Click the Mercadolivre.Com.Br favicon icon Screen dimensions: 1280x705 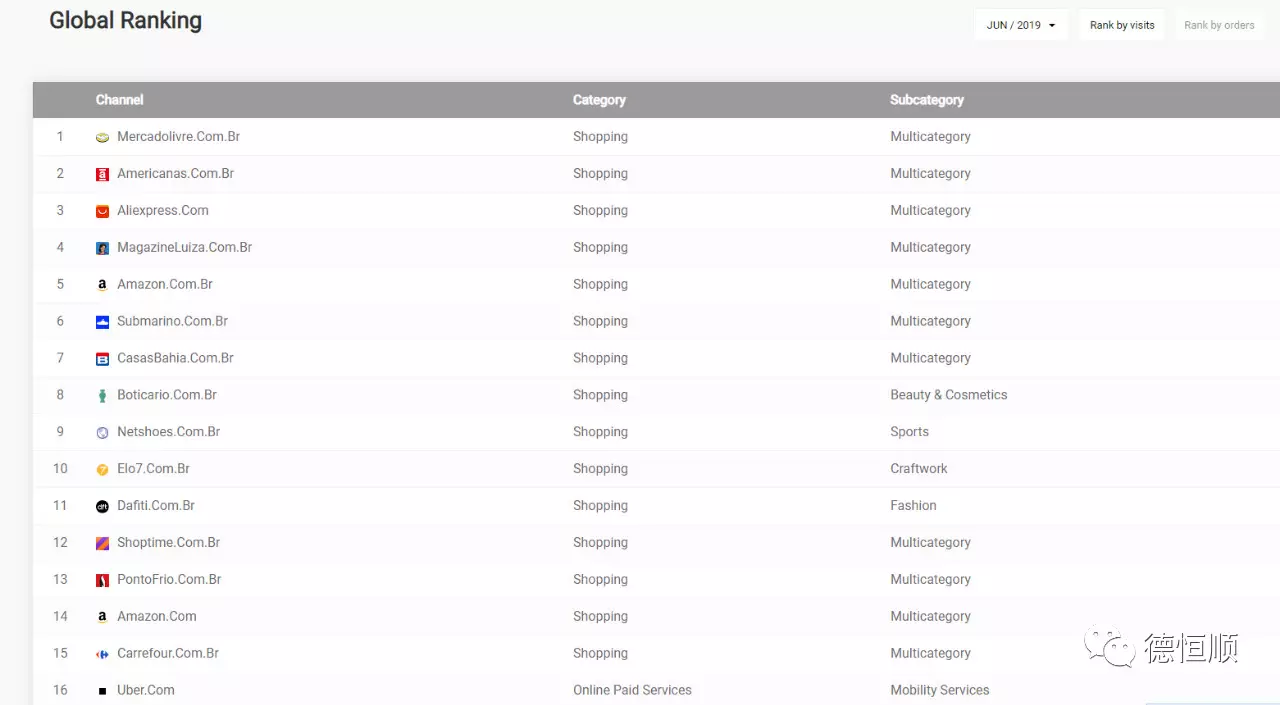click(x=102, y=137)
